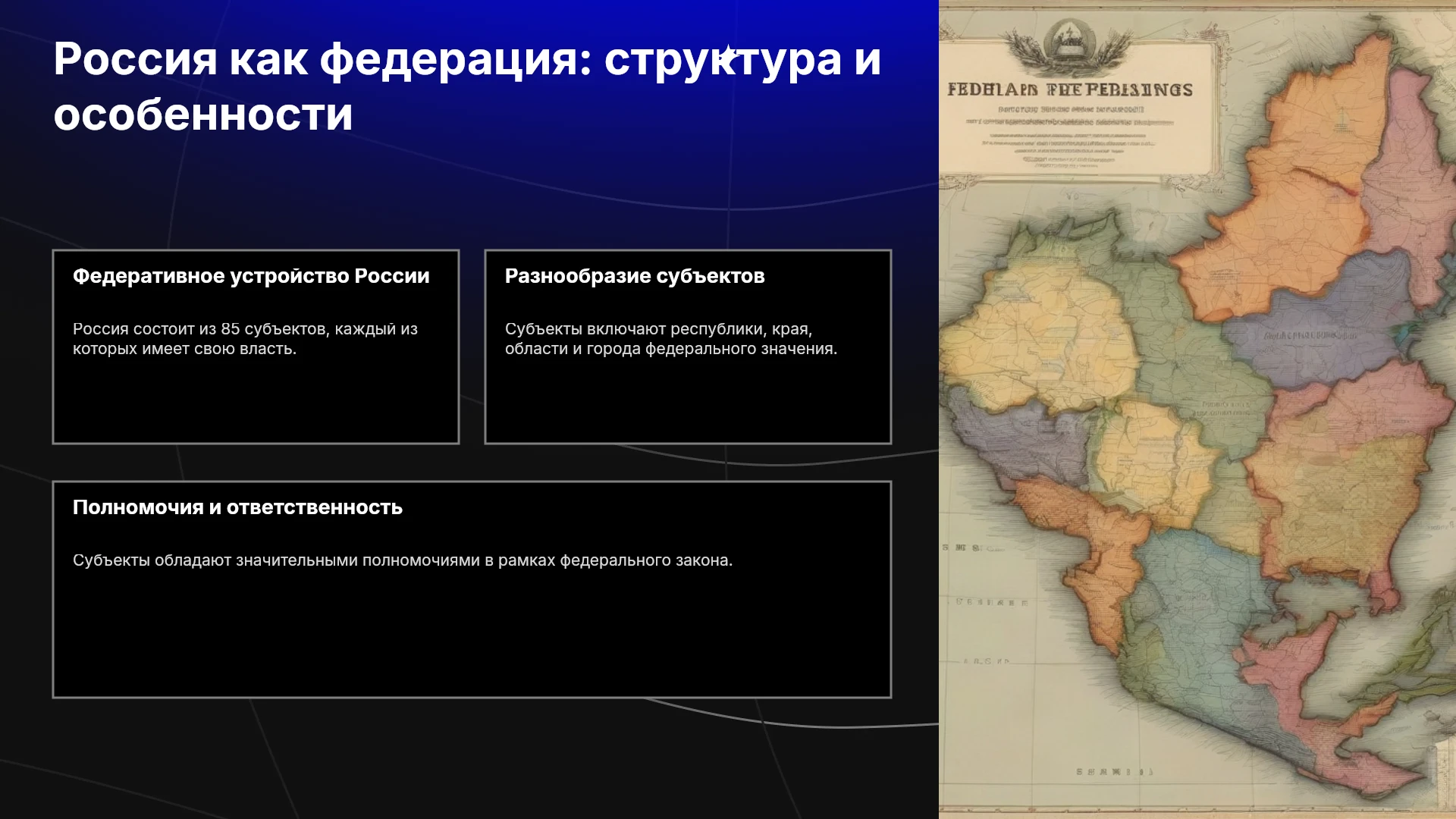Image resolution: width=1456 pixels, height=819 pixels.
Task: Select the Разнообразие субъектов heading
Action: click(x=635, y=276)
